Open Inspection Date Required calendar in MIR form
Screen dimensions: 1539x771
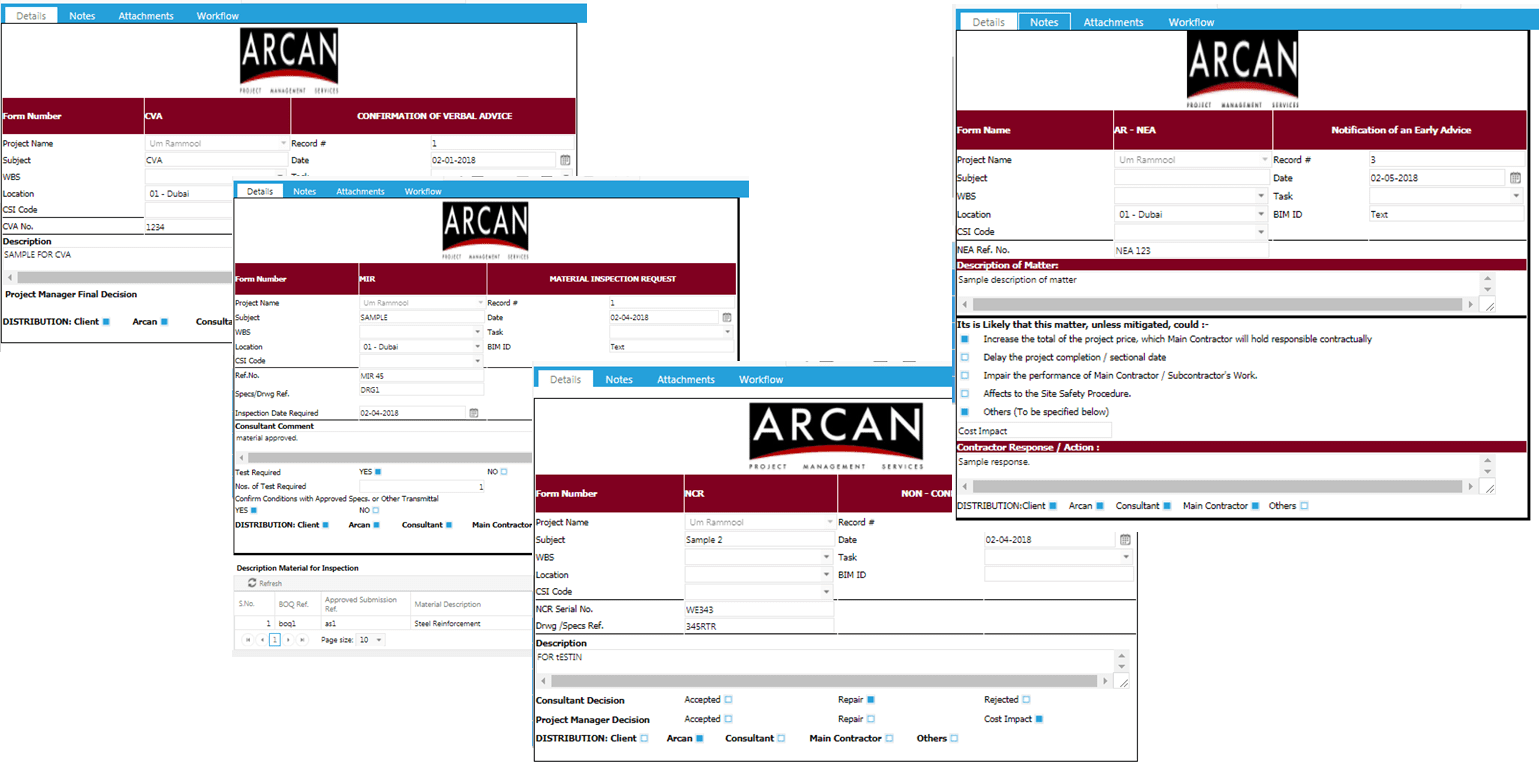point(474,412)
